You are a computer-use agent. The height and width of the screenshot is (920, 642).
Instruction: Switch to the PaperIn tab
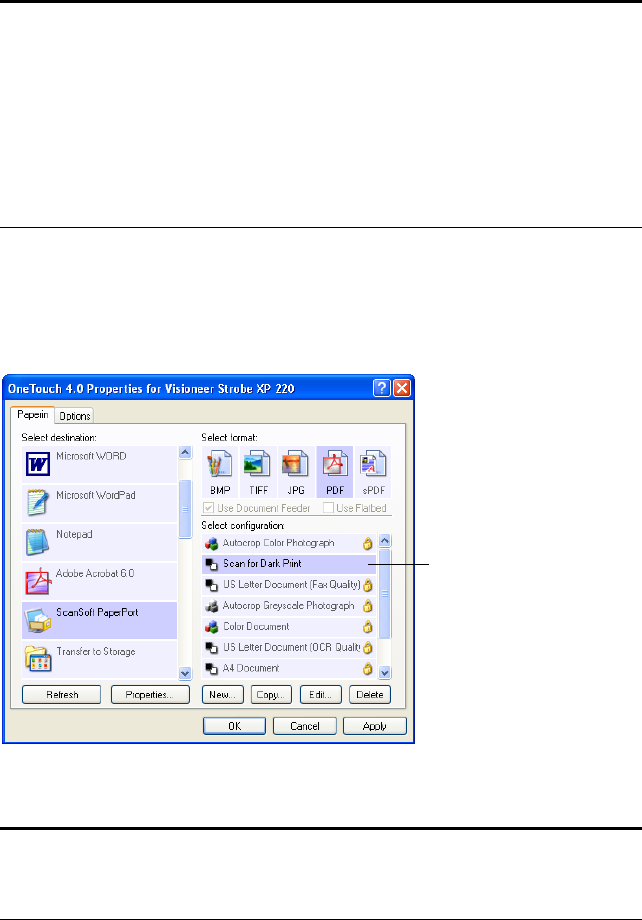click(x=33, y=415)
